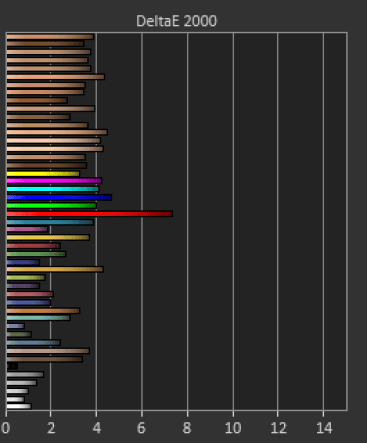
Task: Click the DeltaE 2000 chart title
Action: pos(176,21)
